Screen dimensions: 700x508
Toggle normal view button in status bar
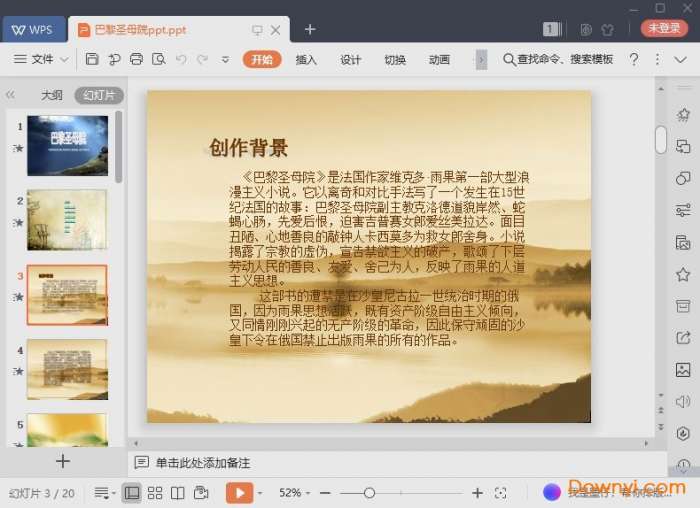pyautogui.click(x=132, y=493)
